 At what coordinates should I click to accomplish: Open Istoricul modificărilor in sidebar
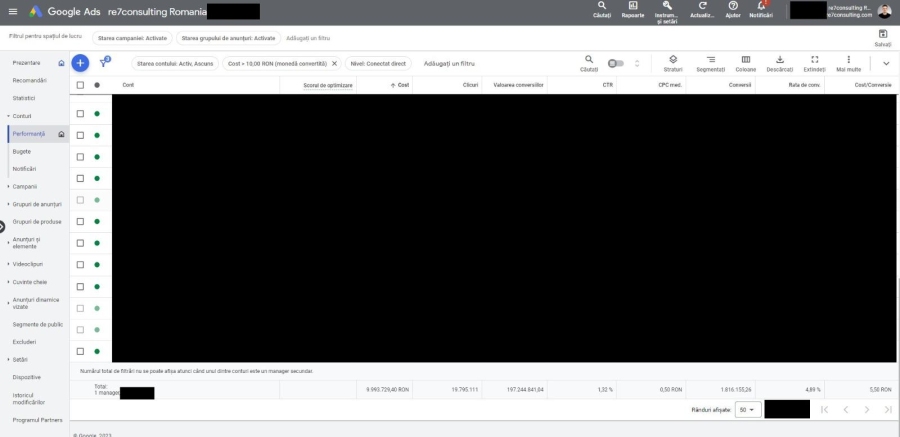(x=29, y=399)
